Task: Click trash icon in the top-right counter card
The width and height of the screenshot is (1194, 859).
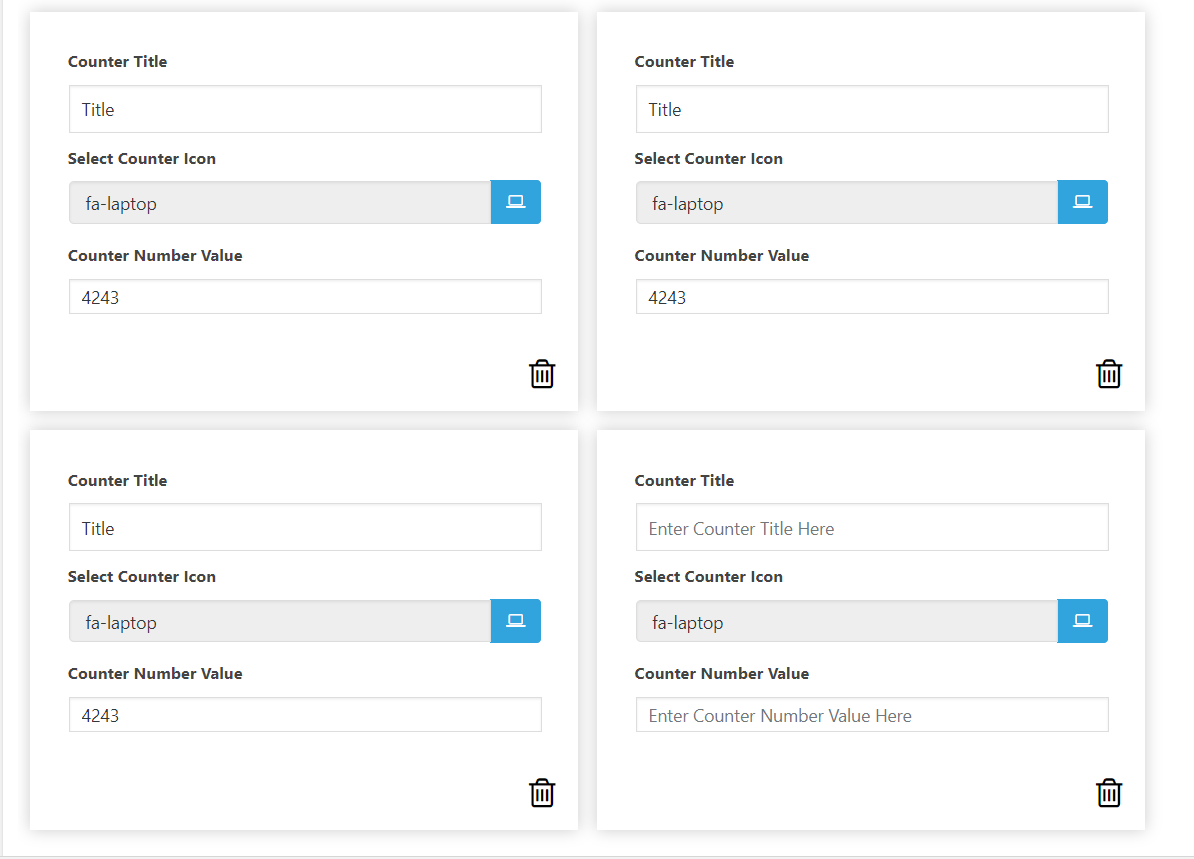Action: point(1109,374)
